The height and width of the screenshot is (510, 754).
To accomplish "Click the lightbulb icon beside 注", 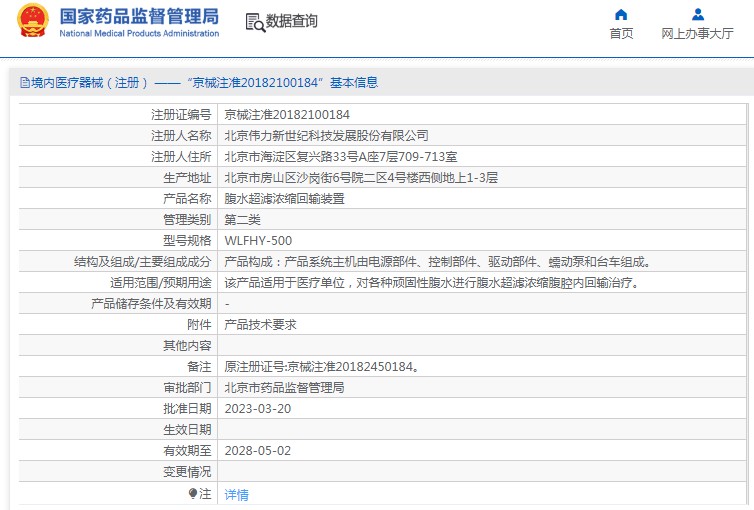I will click(x=193, y=494).
